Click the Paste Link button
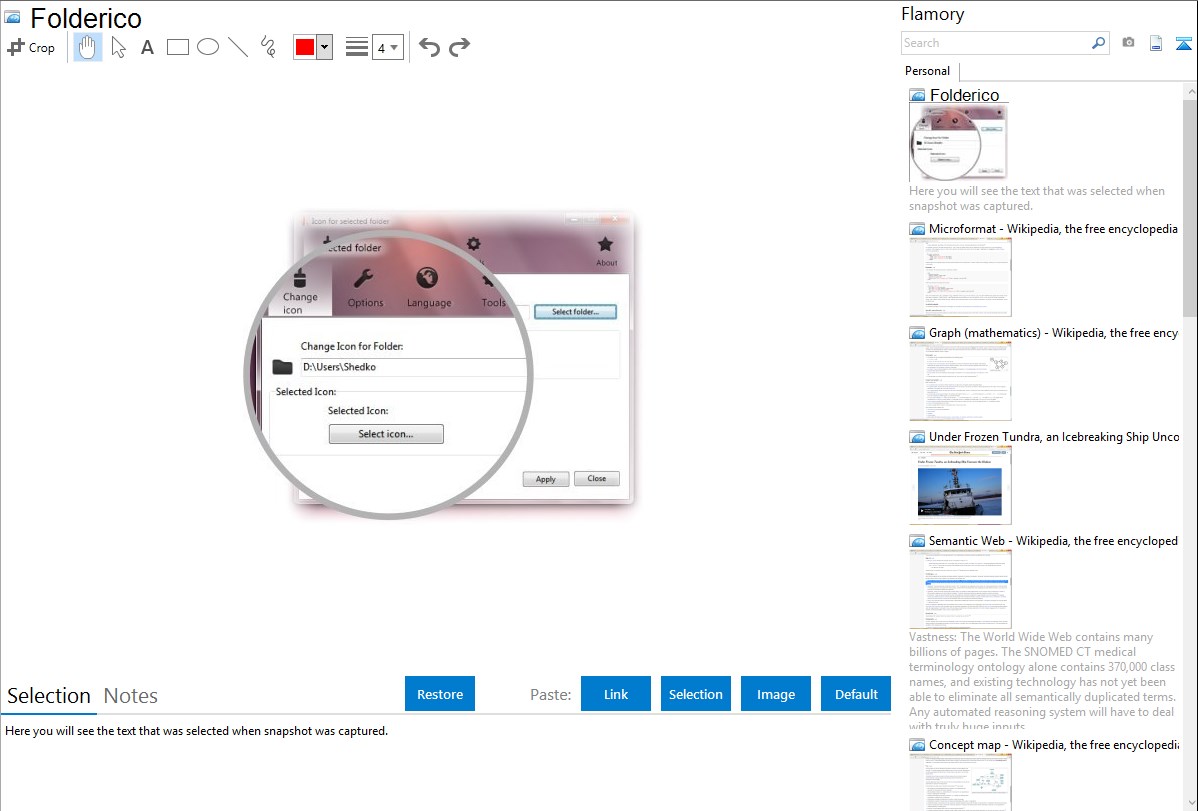Image resolution: width=1198 pixels, height=811 pixels. click(x=616, y=694)
